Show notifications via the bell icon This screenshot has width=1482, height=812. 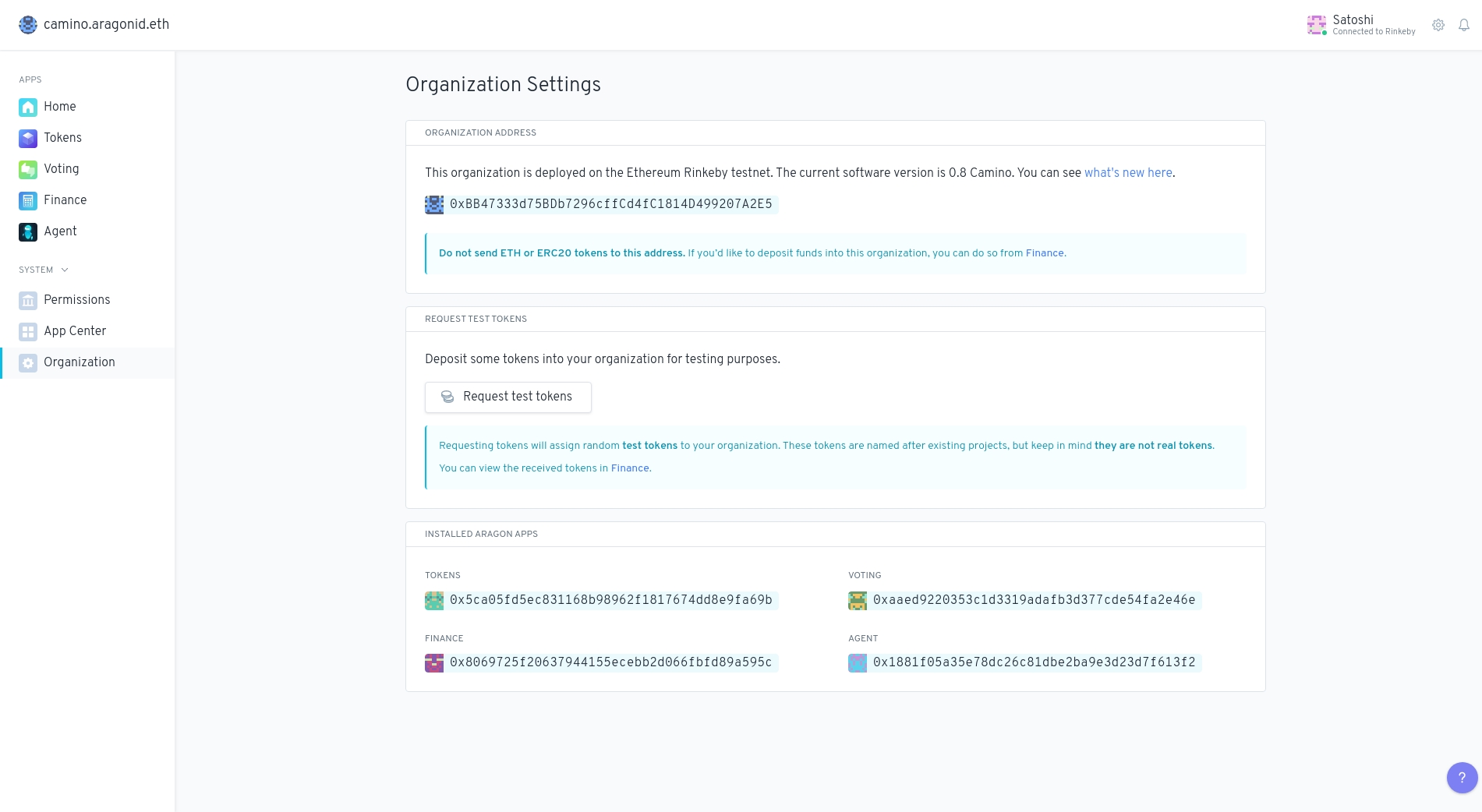point(1464,25)
